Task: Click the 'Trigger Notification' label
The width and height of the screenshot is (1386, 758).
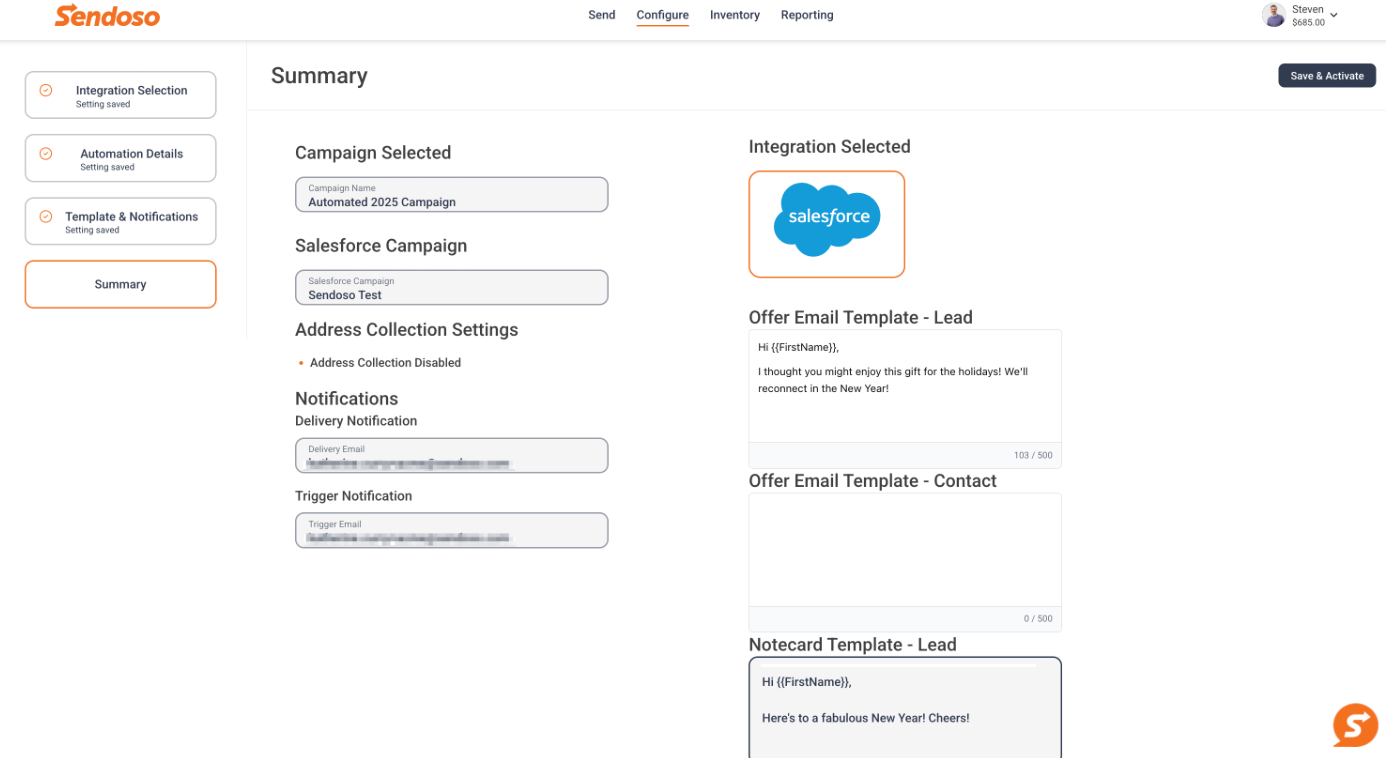Action: point(353,496)
